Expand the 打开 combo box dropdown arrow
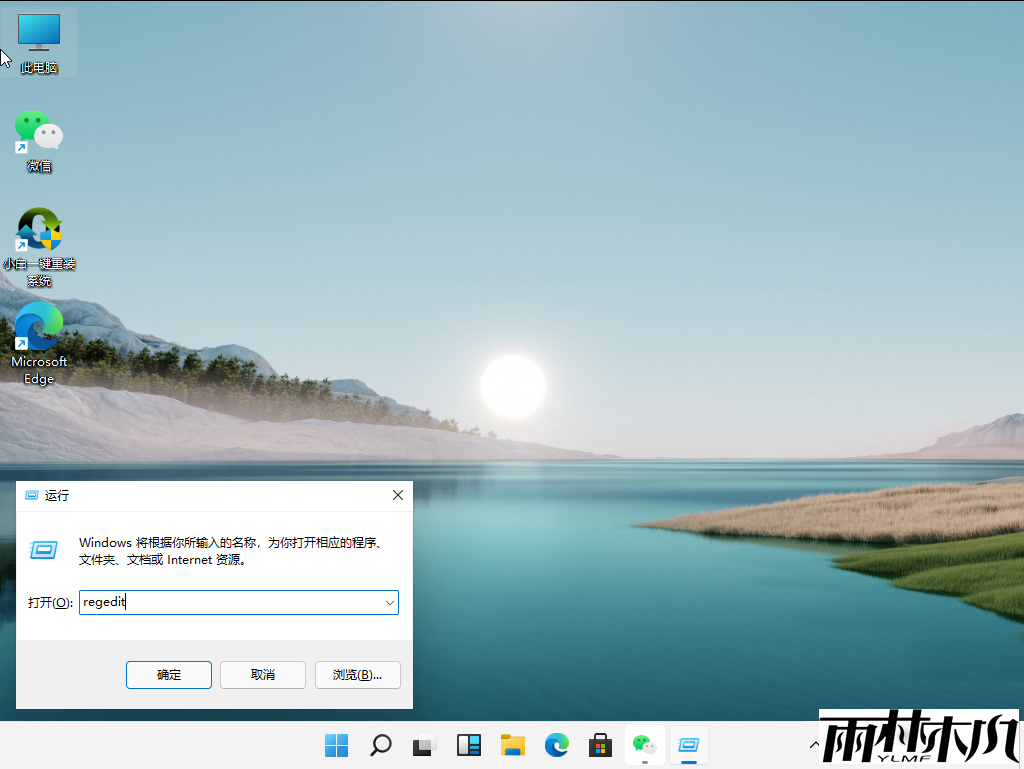The height and width of the screenshot is (769, 1024). (389, 603)
